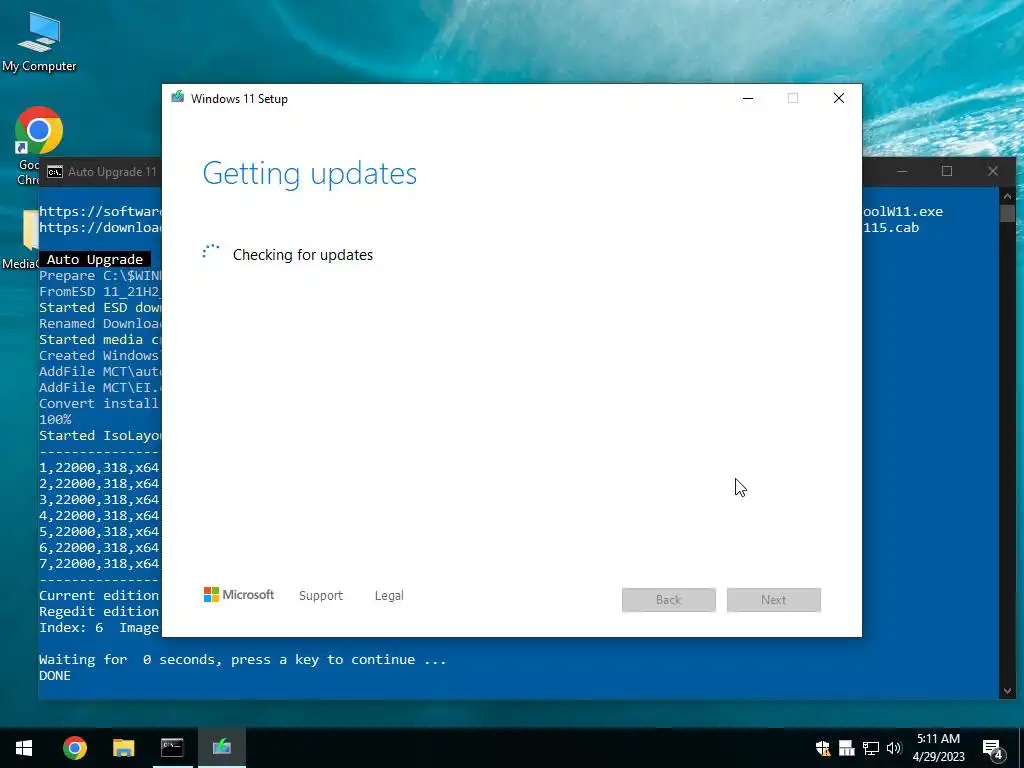Click the console row '7,22000,318,x64'
The image size is (1024, 768).
click(x=99, y=564)
